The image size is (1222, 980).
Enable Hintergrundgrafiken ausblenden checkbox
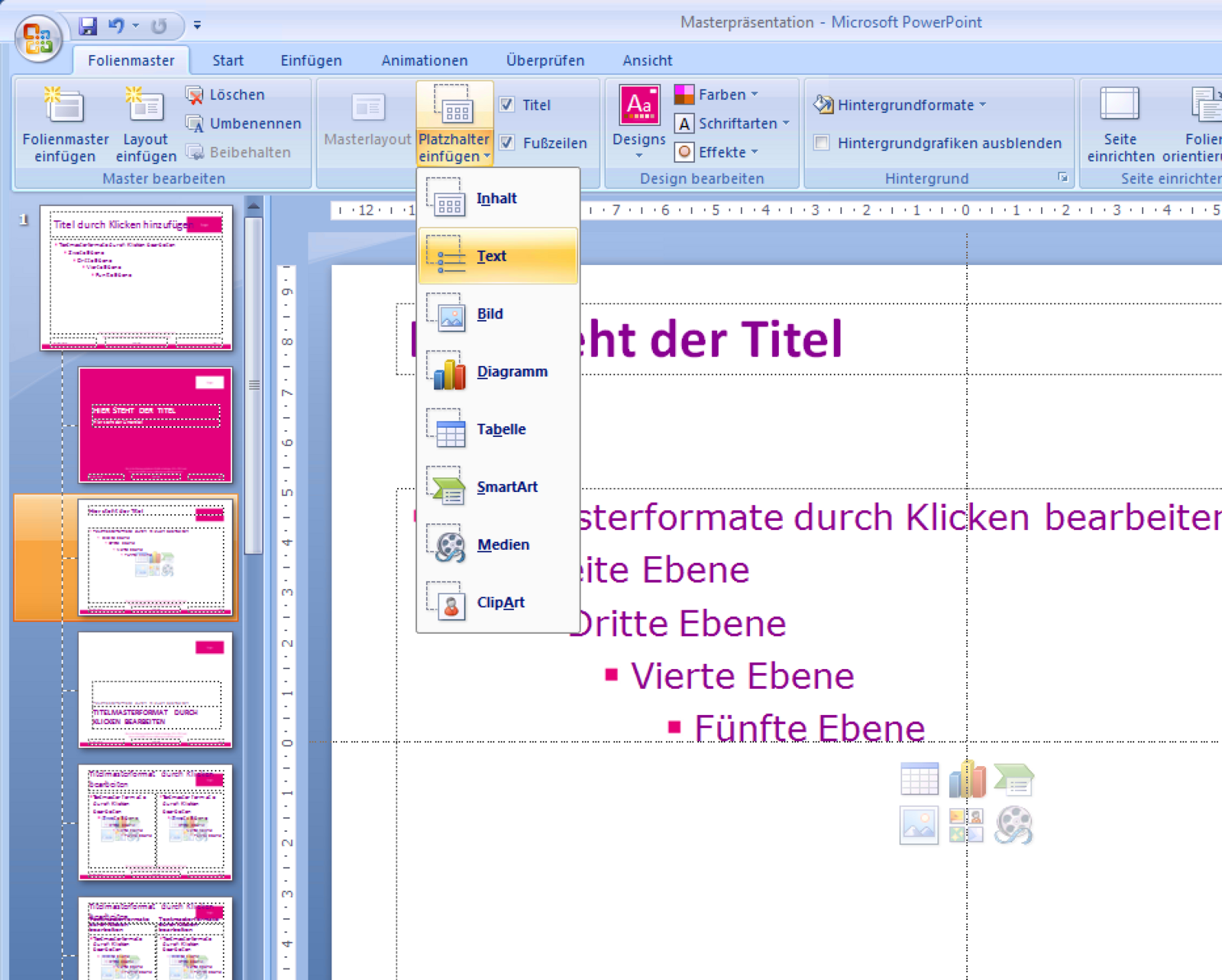click(822, 143)
